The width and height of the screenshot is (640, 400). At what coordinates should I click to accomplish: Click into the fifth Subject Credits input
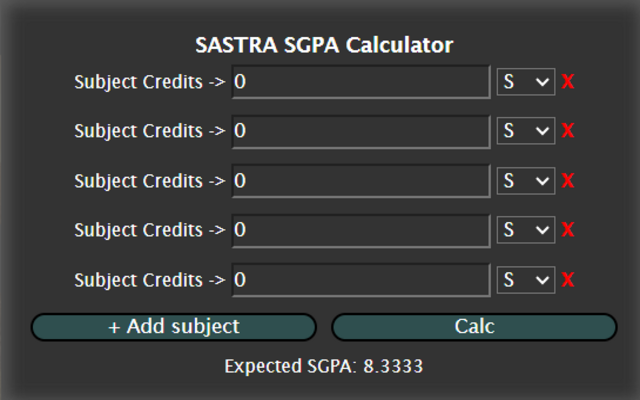coord(361,280)
